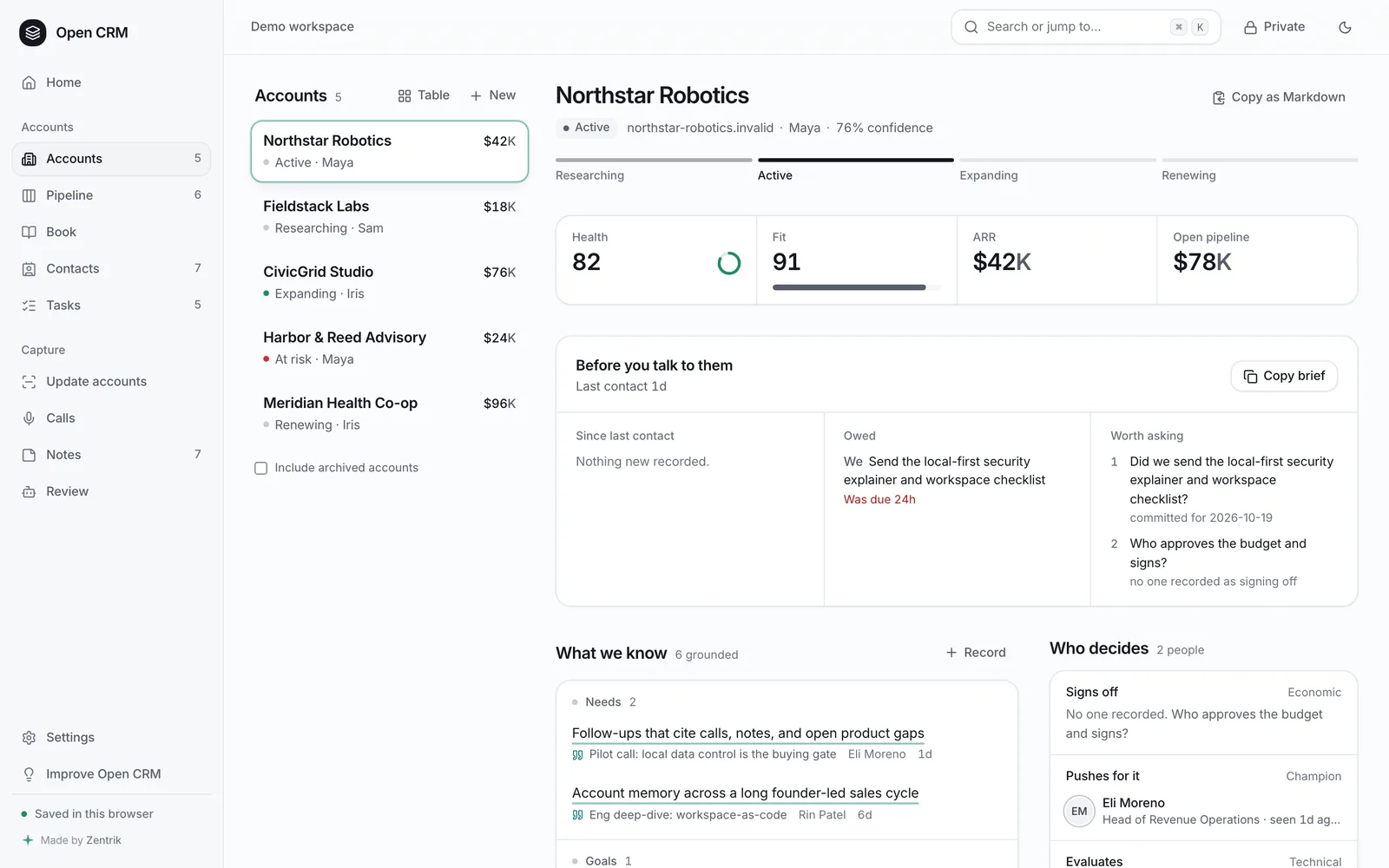Click the New account button
The height and width of the screenshot is (868, 1389).
click(x=493, y=95)
